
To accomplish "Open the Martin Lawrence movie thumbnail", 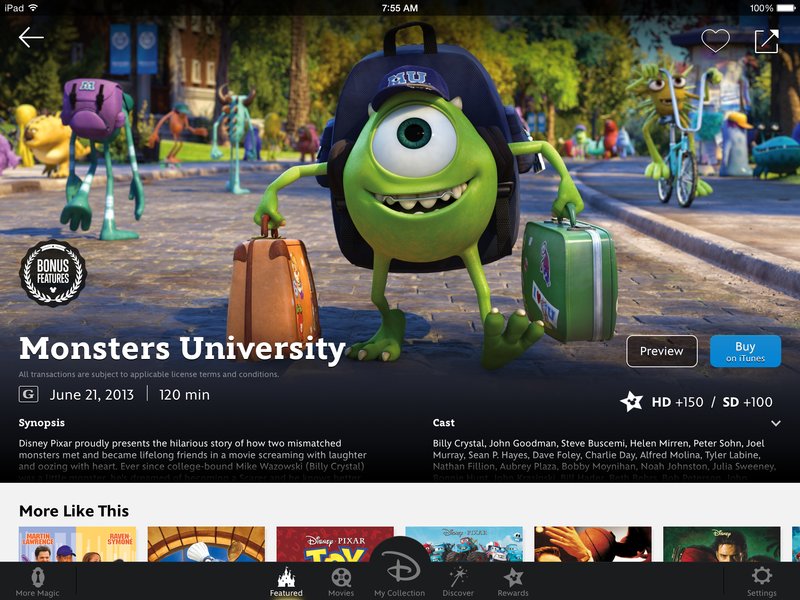I will tap(78, 544).
